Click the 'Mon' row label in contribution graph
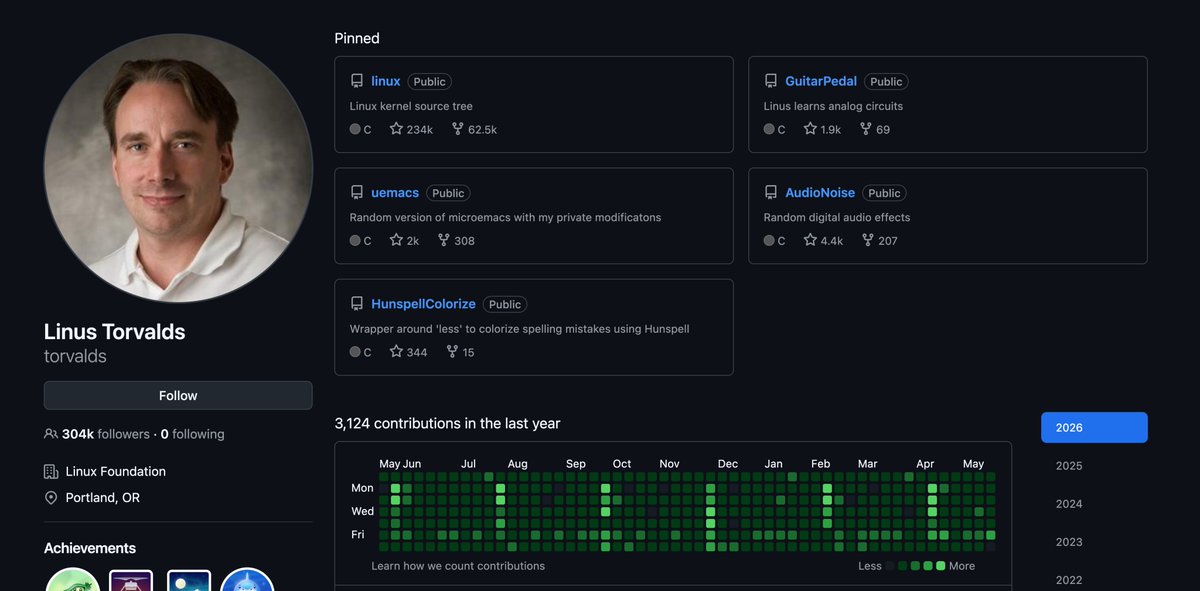 (362, 488)
